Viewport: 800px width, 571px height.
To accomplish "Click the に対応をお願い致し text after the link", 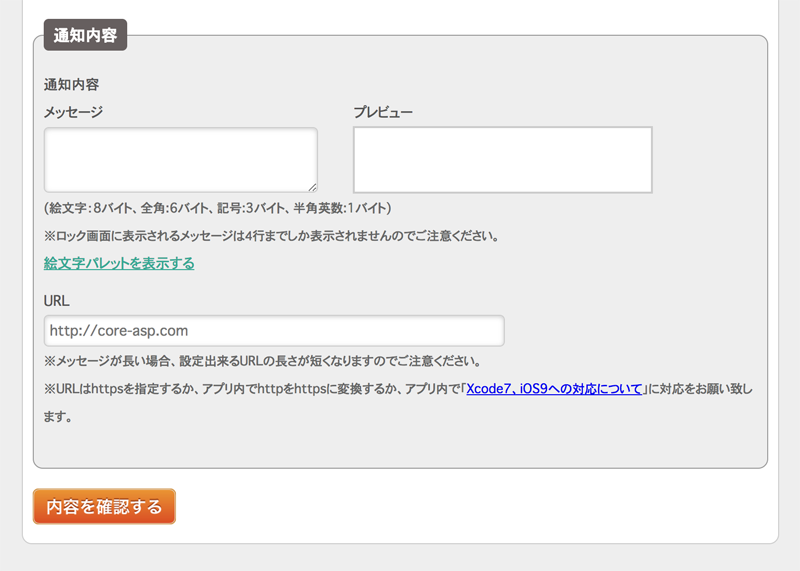I will point(700,389).
